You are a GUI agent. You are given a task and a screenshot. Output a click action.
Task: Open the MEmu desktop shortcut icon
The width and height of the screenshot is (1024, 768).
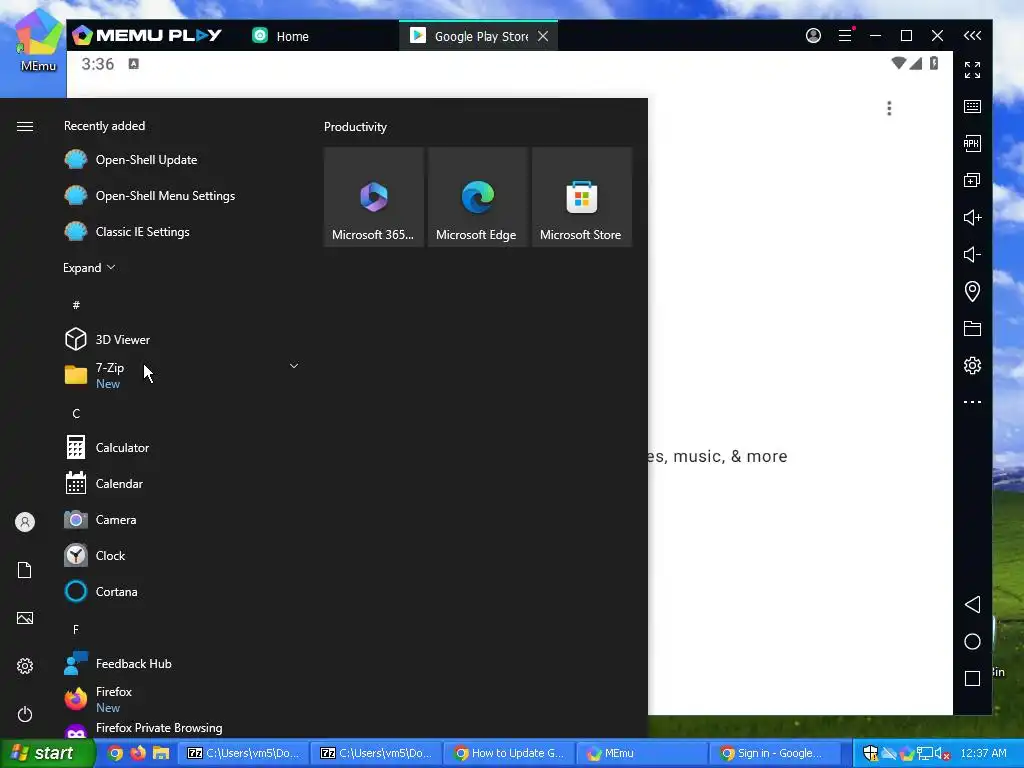tap(38, 41)
